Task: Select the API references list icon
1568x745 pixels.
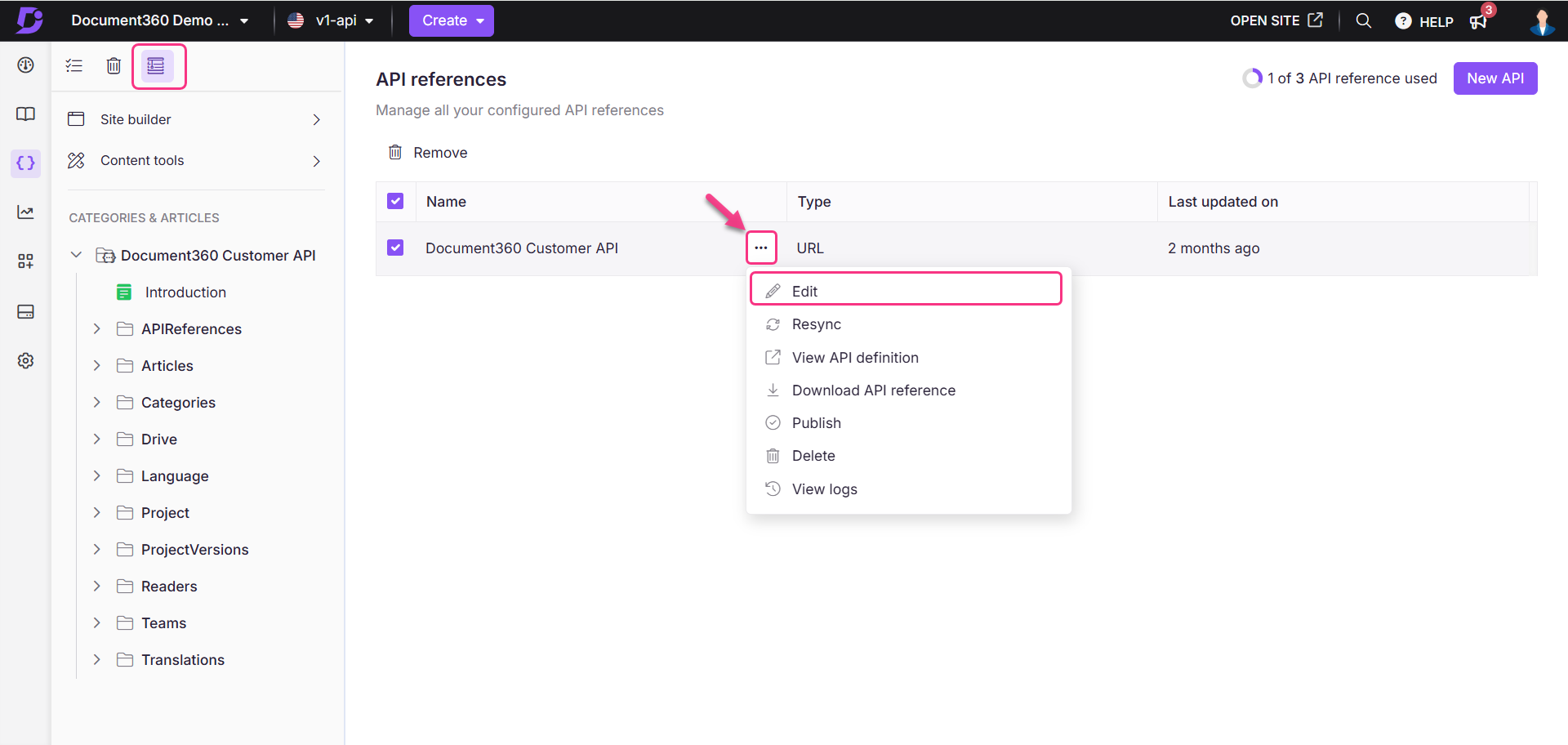Action: 157,65
